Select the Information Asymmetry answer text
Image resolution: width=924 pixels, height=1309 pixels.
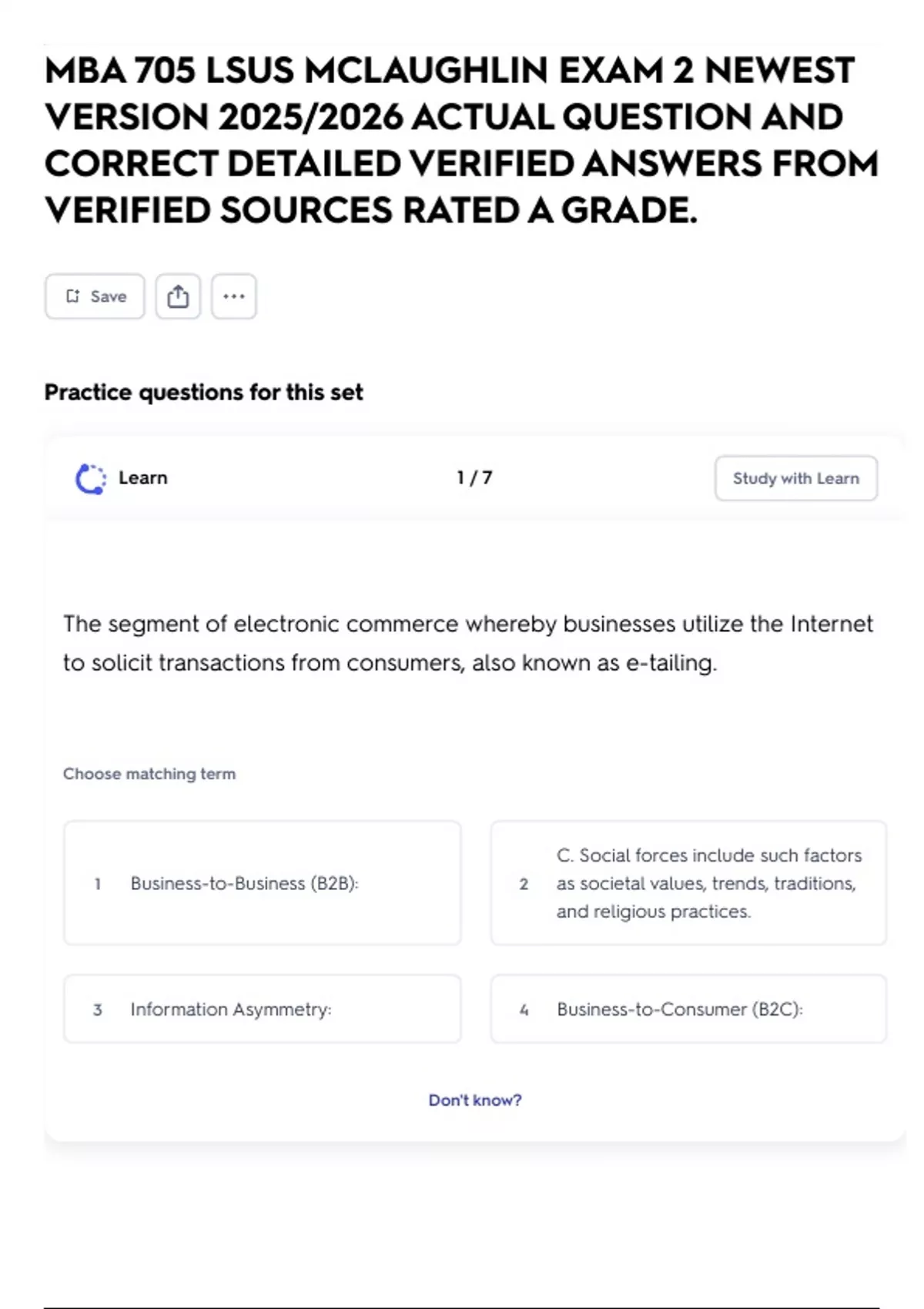(230, 1009)
